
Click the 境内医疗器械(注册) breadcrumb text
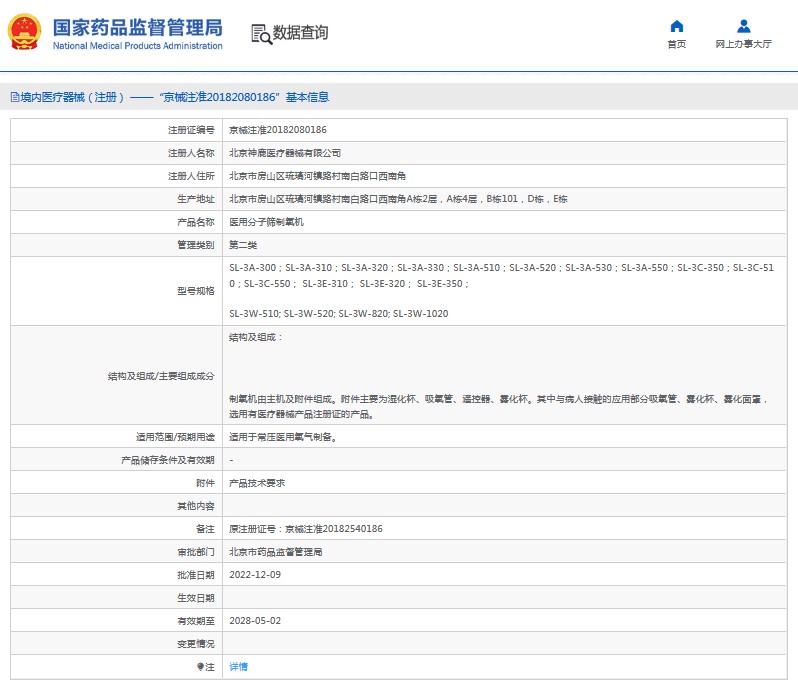click(x=73, y=97)
